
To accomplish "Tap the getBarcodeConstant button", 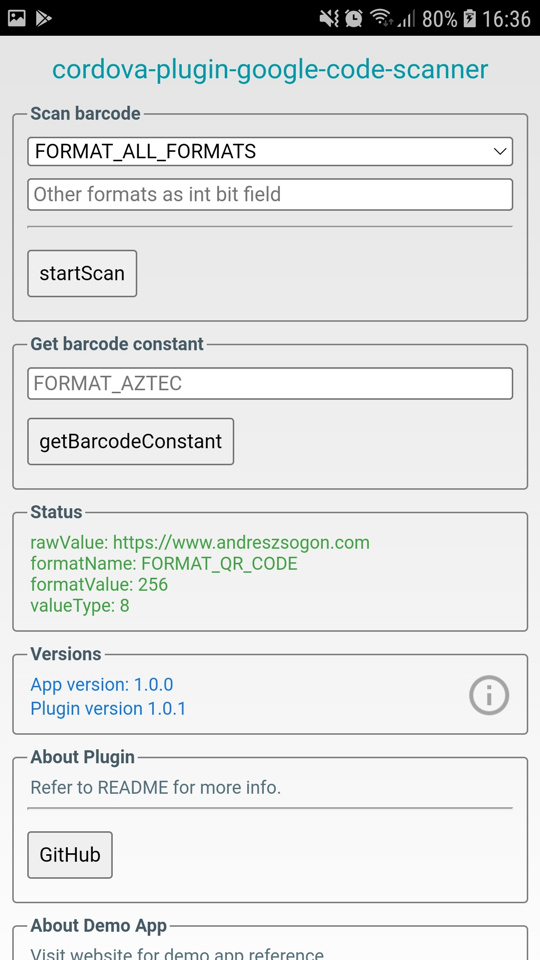I will click(130, 441).
